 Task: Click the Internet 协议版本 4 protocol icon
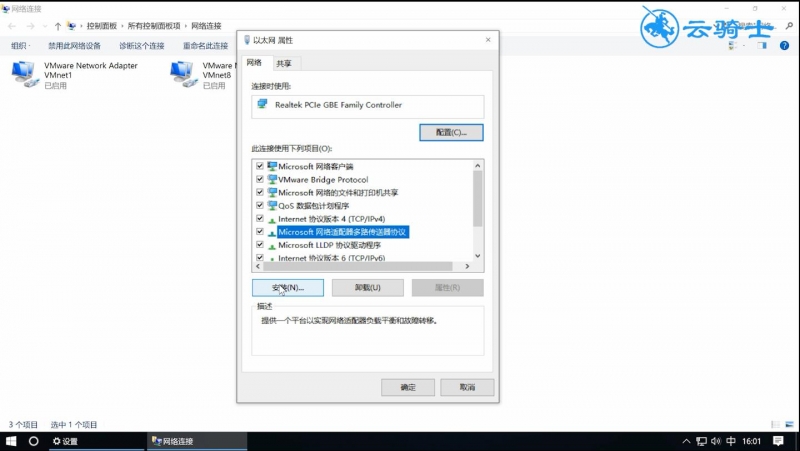[x=272, y=219]
